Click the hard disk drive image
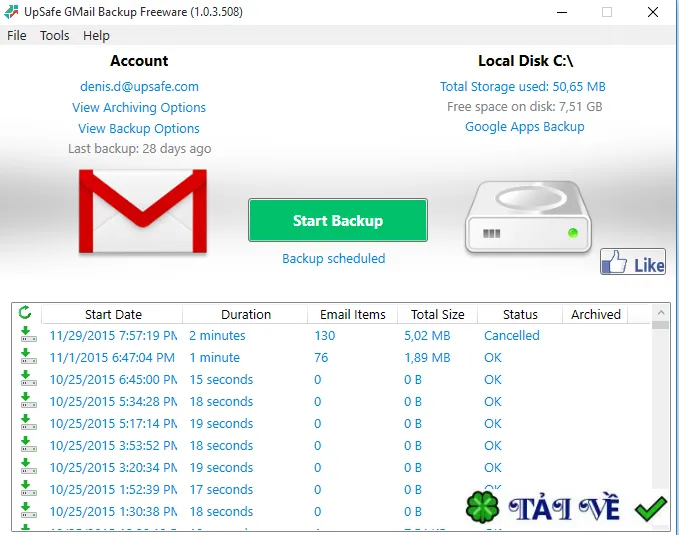The width and height of the screenshot is (679, 535). click(528, 216)
